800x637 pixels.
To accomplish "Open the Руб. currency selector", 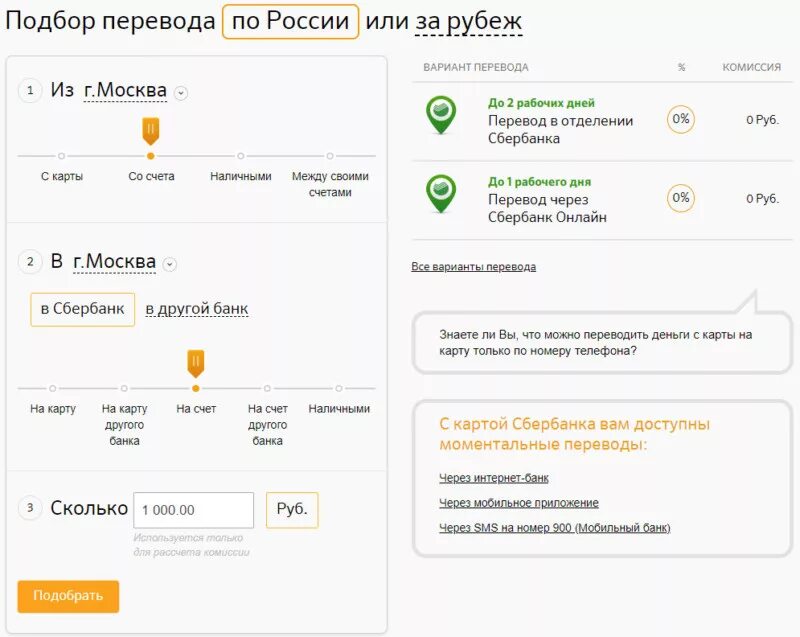I will [292, 509].
